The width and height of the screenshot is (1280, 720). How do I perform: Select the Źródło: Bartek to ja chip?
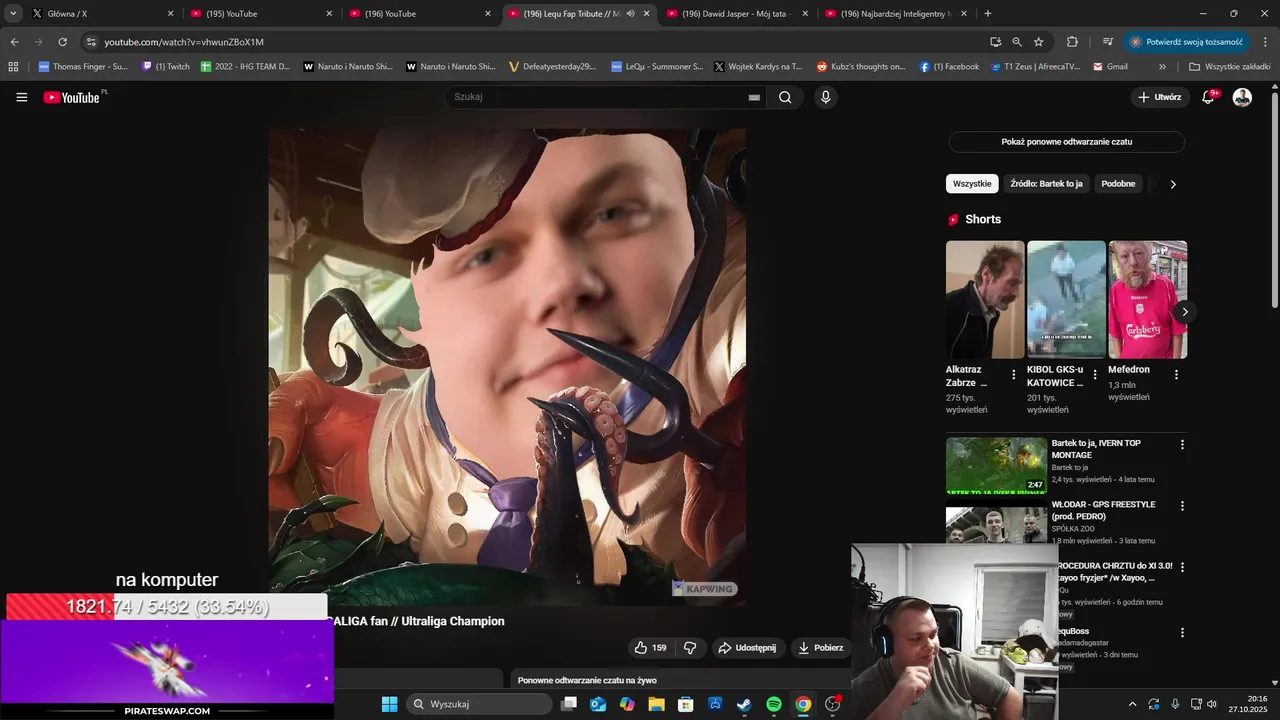(x=1046, y=184)
